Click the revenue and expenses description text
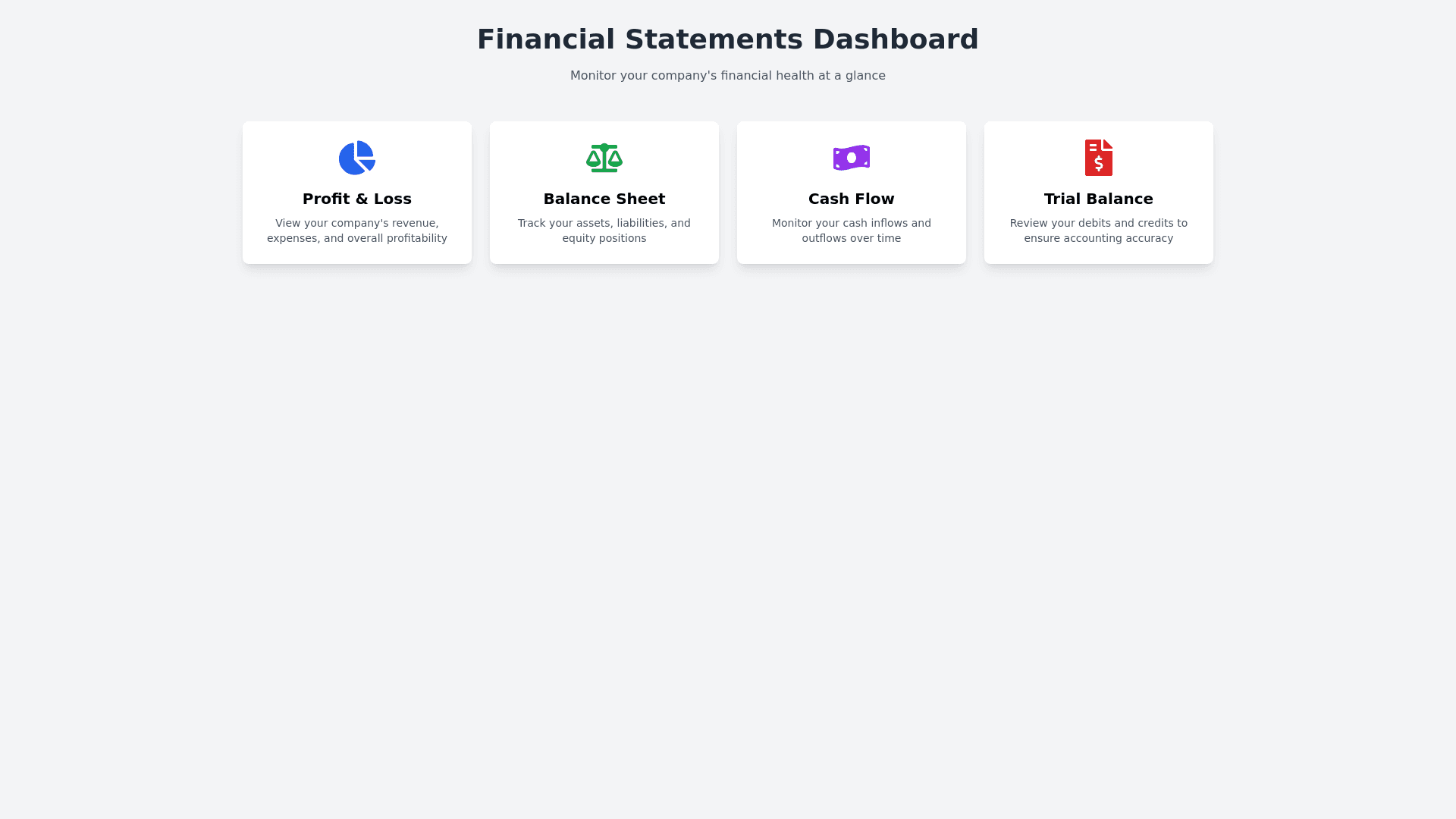 [x=357, y=231]
